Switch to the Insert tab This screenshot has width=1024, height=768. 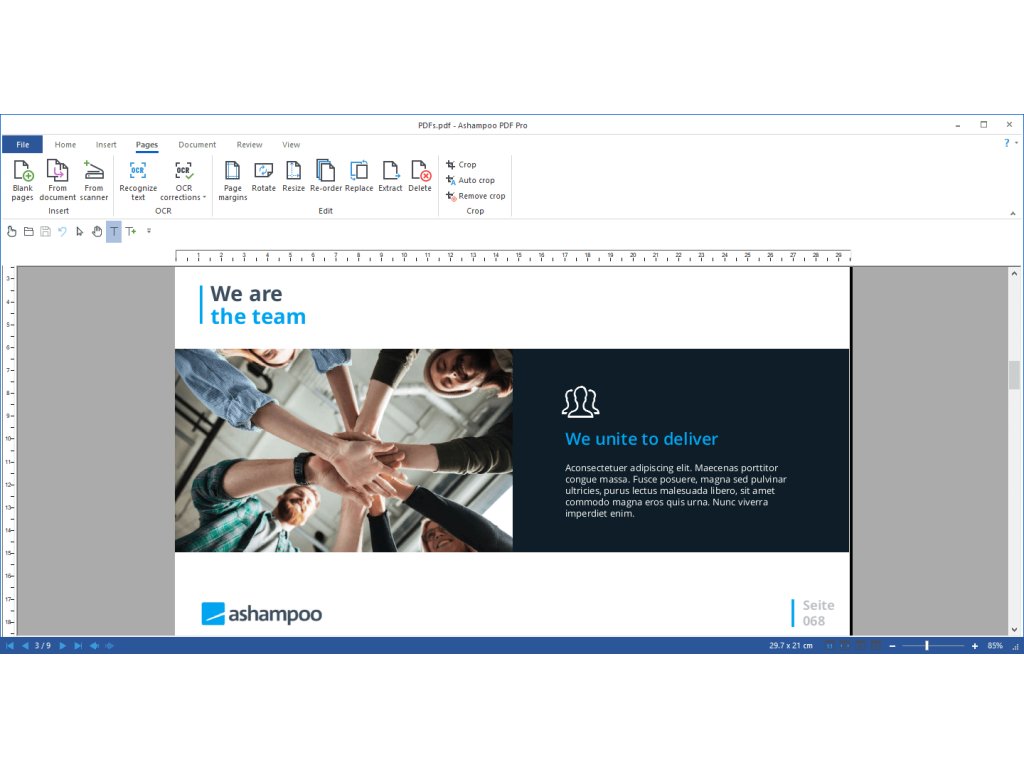click(x=106, y=144)
